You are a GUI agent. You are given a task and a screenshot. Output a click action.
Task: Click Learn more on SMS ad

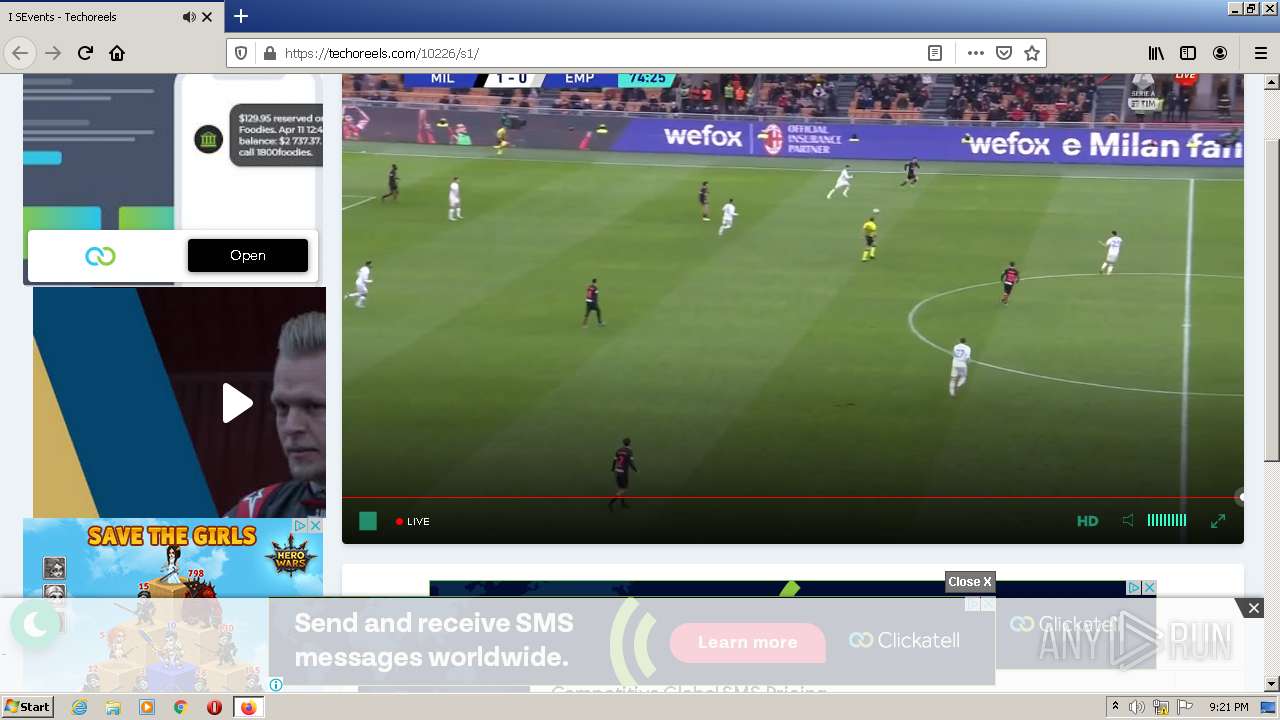(x=748, y=642)
